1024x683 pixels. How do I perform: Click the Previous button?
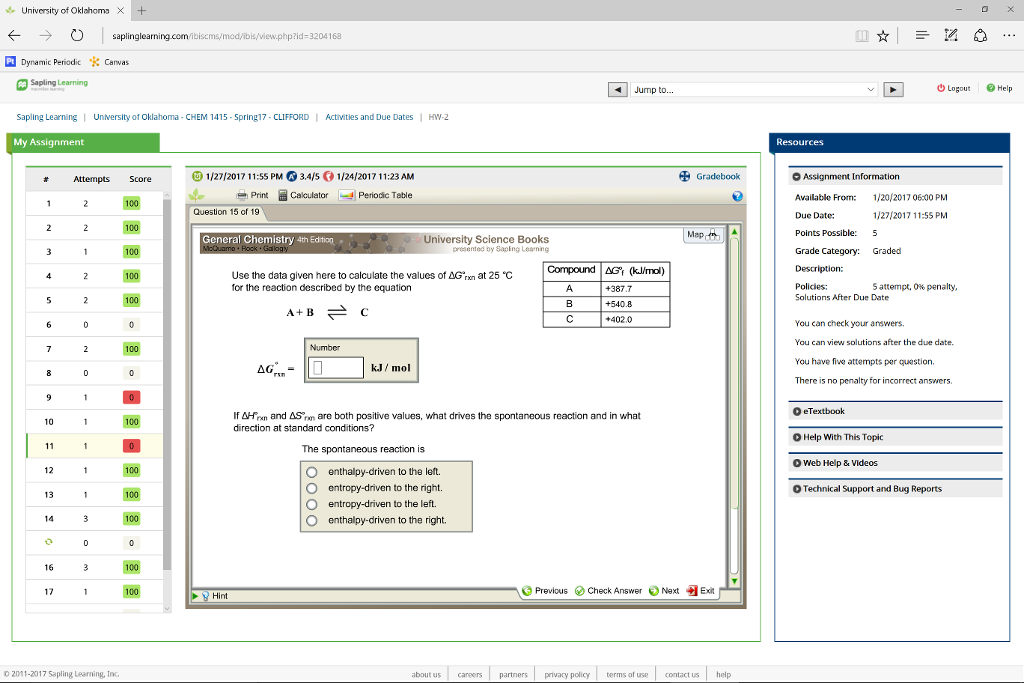coord(543,590)
